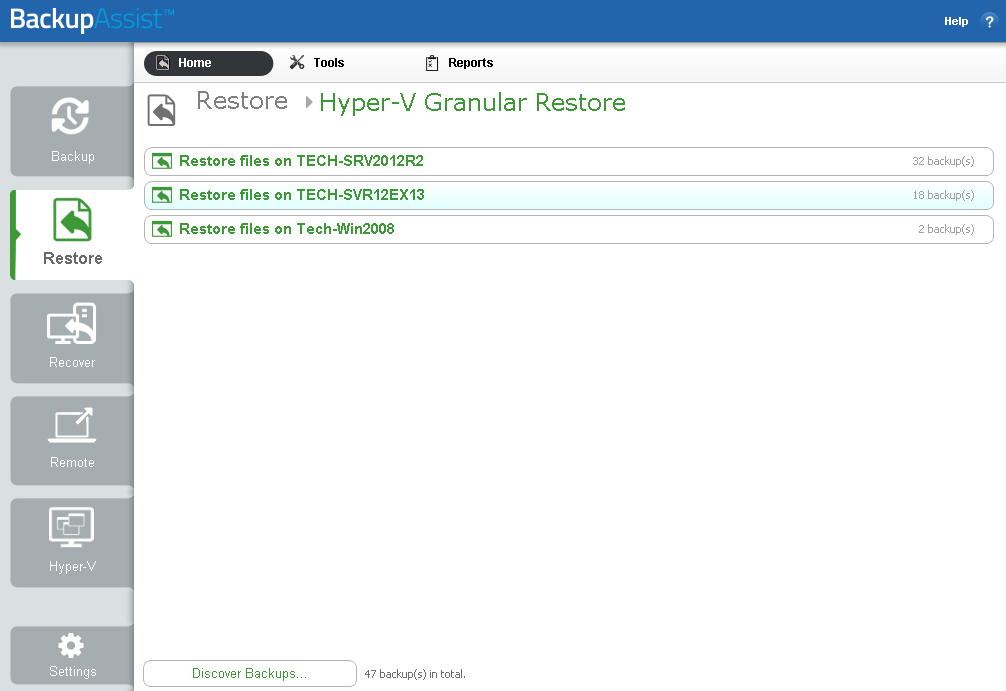Click Restore files on TECH-SRV2012R2
The width and height of the screenshot is (1006, 691).
pyautogui.click(x=569, y=161)
